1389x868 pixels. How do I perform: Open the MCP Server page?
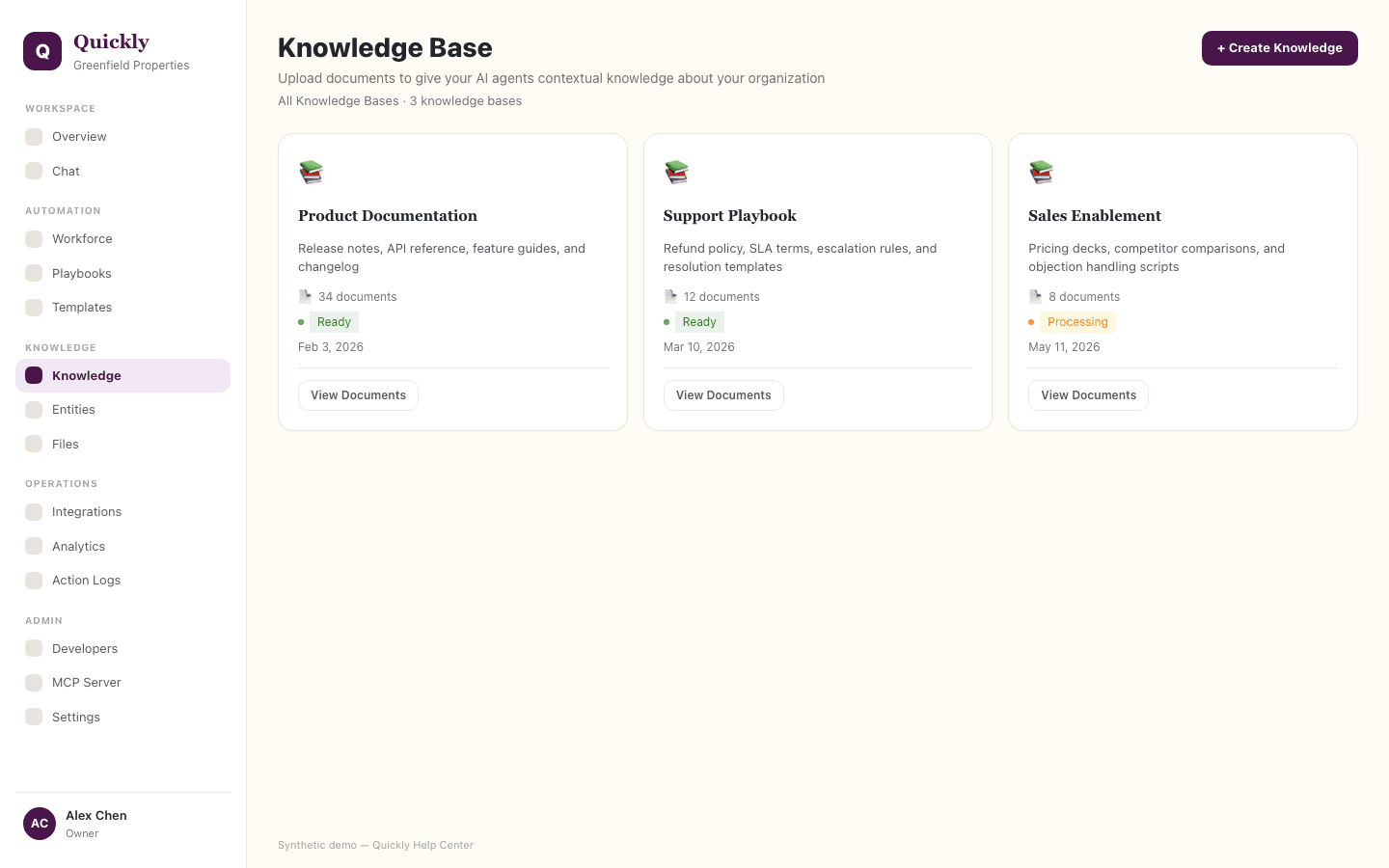coord(123,683)
